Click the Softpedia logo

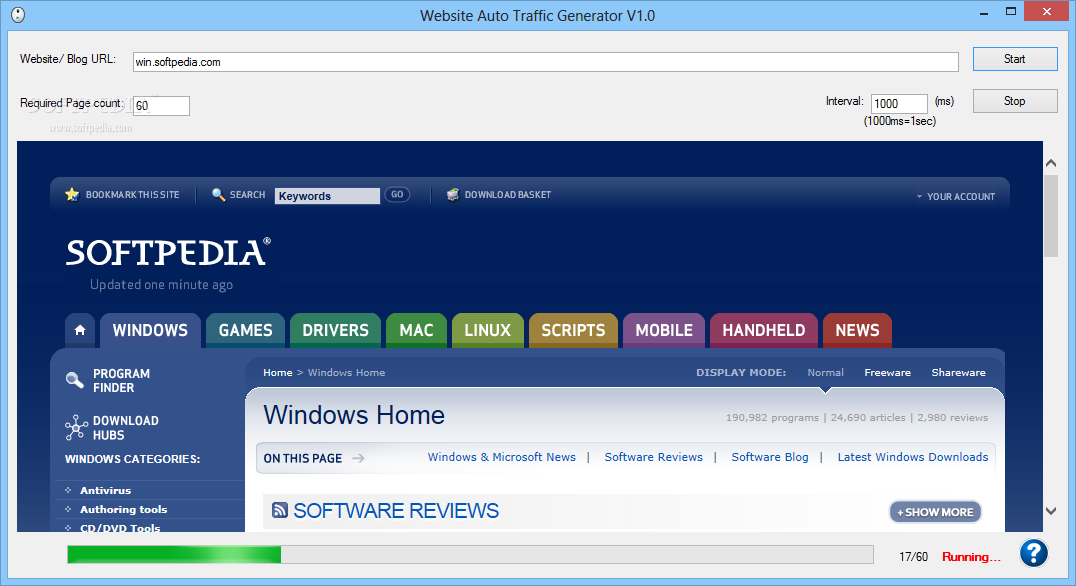pos(168,253)
